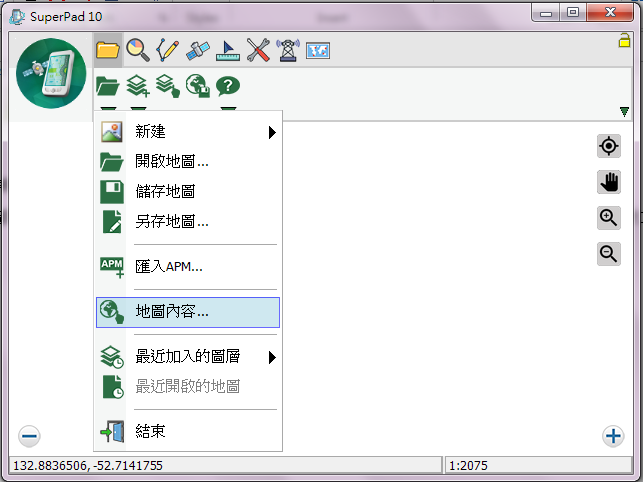The height and width of the screenshot is (482, 643).
Task: Click the round minus button at bottom left
Action: pos(29,436)
